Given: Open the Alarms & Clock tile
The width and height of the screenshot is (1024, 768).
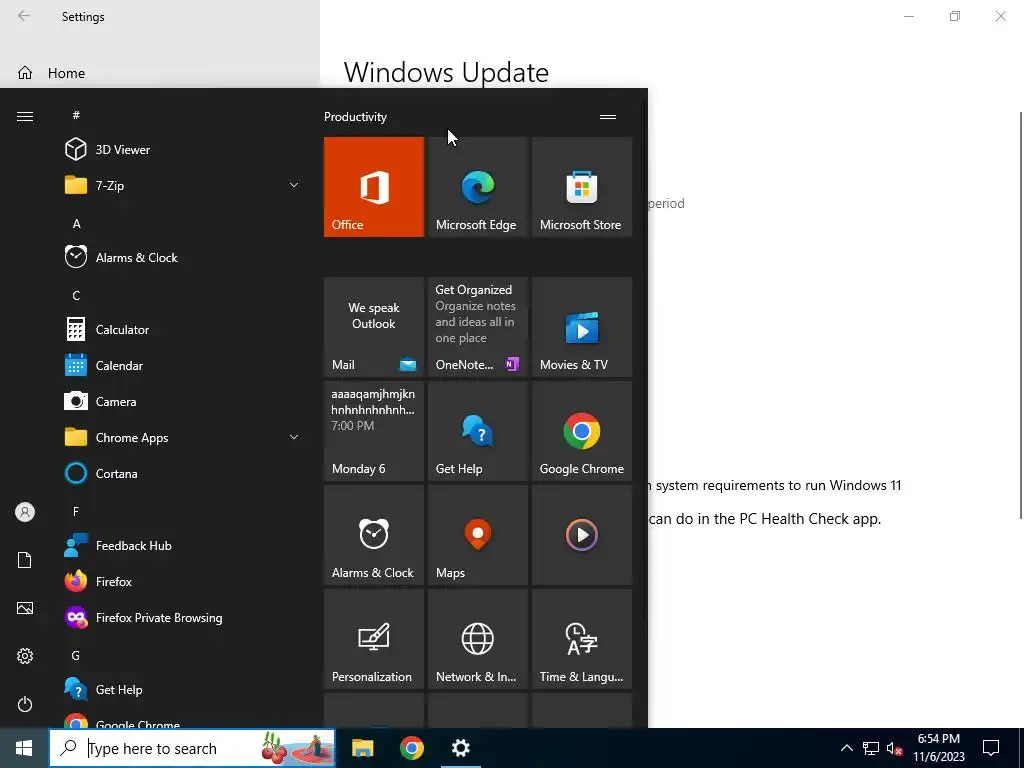Looking at the screenshot, I should [x=374, y=535].
